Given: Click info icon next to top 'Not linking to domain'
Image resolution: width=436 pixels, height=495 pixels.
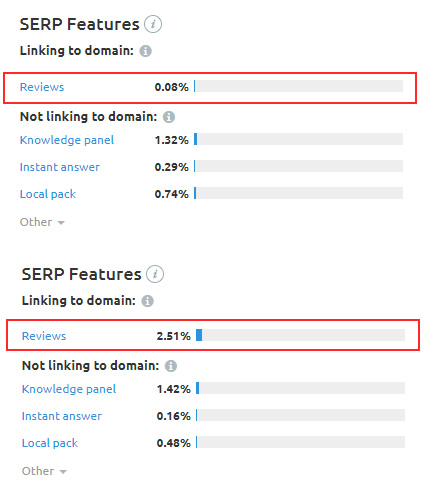Looking at the screenshot, I should 169,117.
